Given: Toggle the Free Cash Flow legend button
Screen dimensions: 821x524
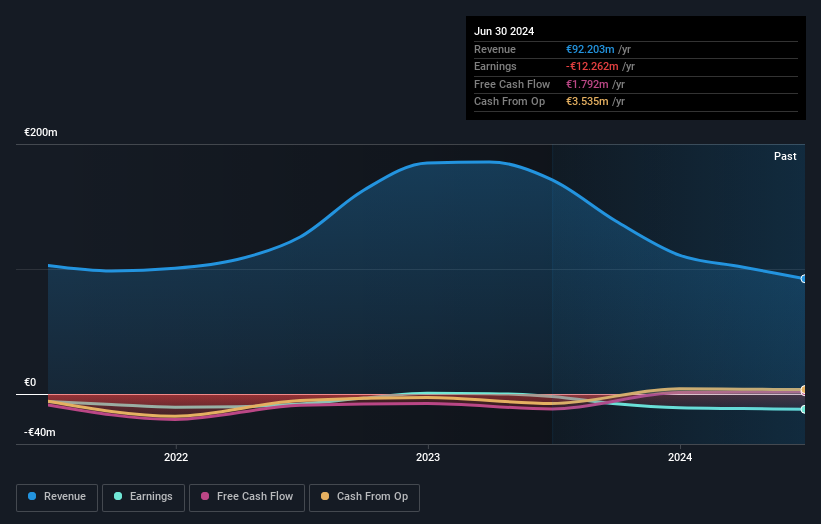Looking at the screenshot, I should [247, 497].
